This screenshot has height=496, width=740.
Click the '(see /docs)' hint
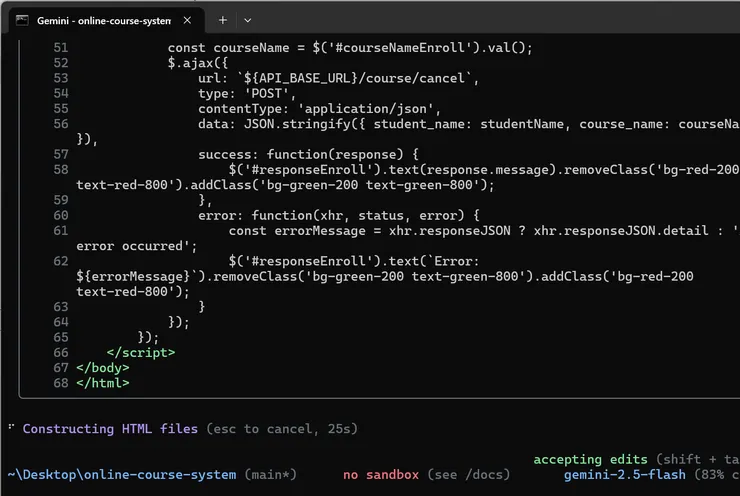(x=469, y=474)
